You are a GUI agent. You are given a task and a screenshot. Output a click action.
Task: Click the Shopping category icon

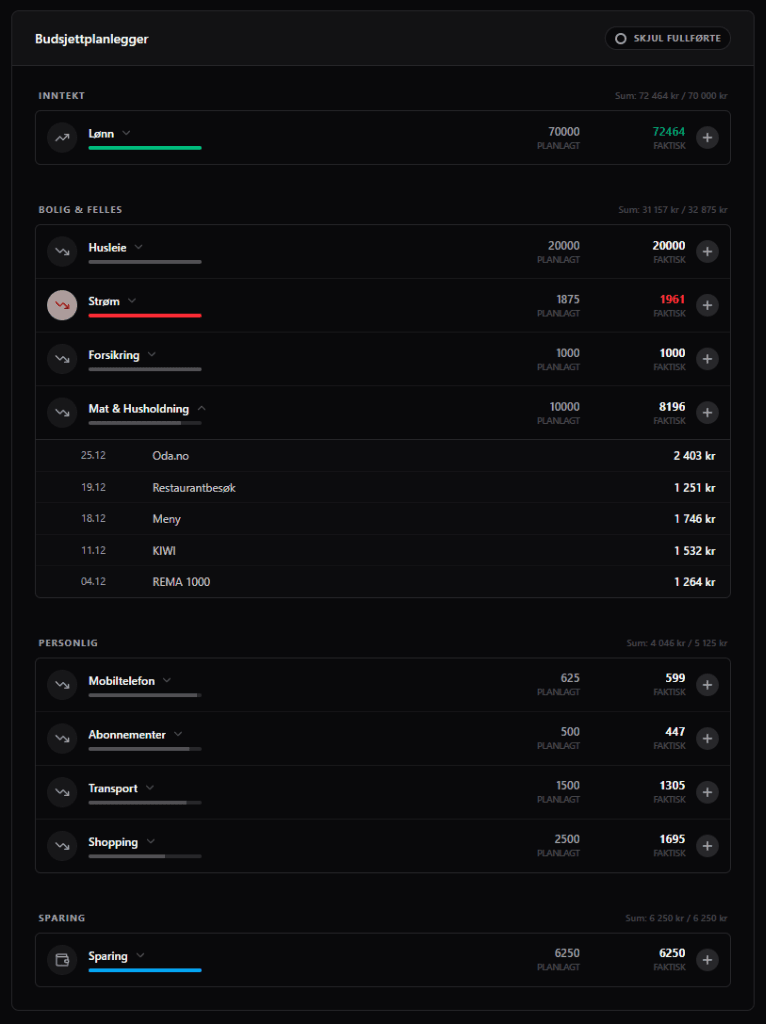click(x=62, y=845)
